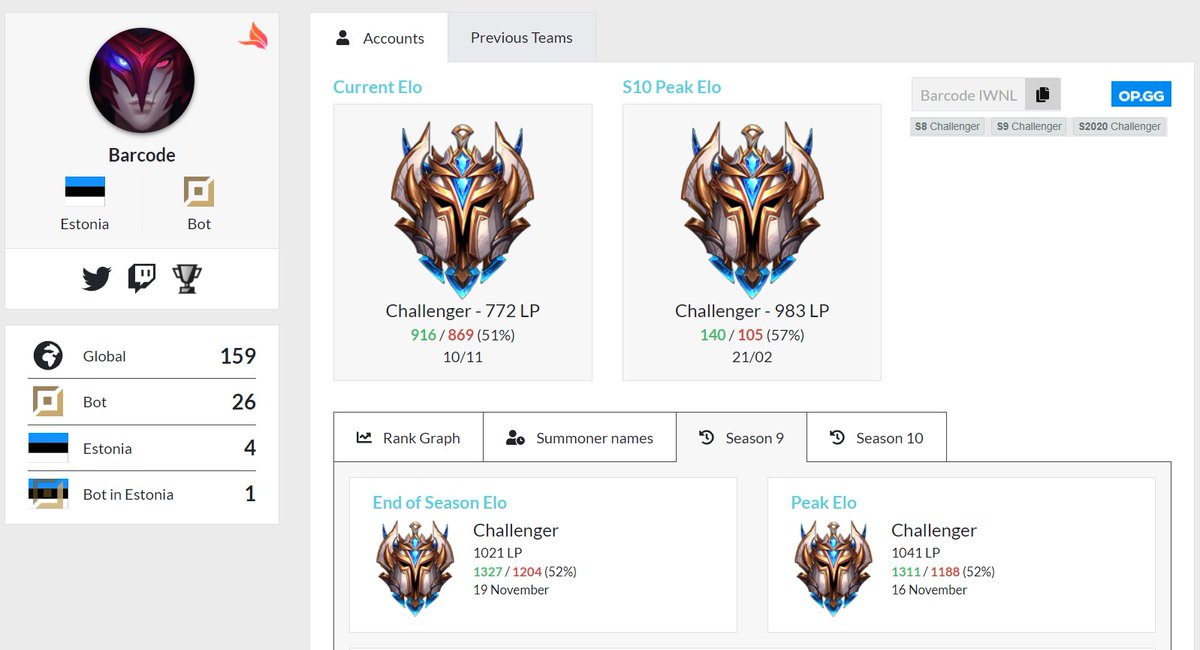Click the S10 Peak Elo heading
Viewport: 1200px width, 650px height.
tap(672, 87)
